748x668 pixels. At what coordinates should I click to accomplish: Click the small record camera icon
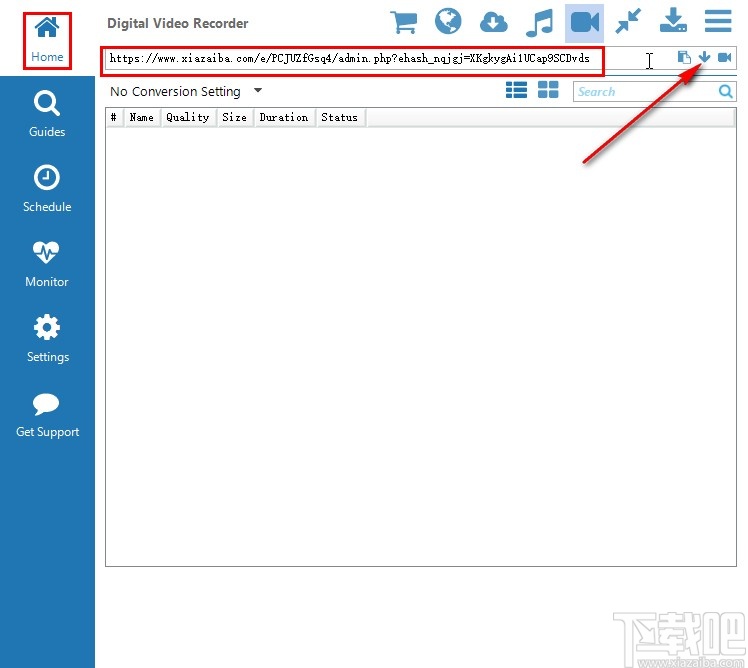click(x=725, y=58)
